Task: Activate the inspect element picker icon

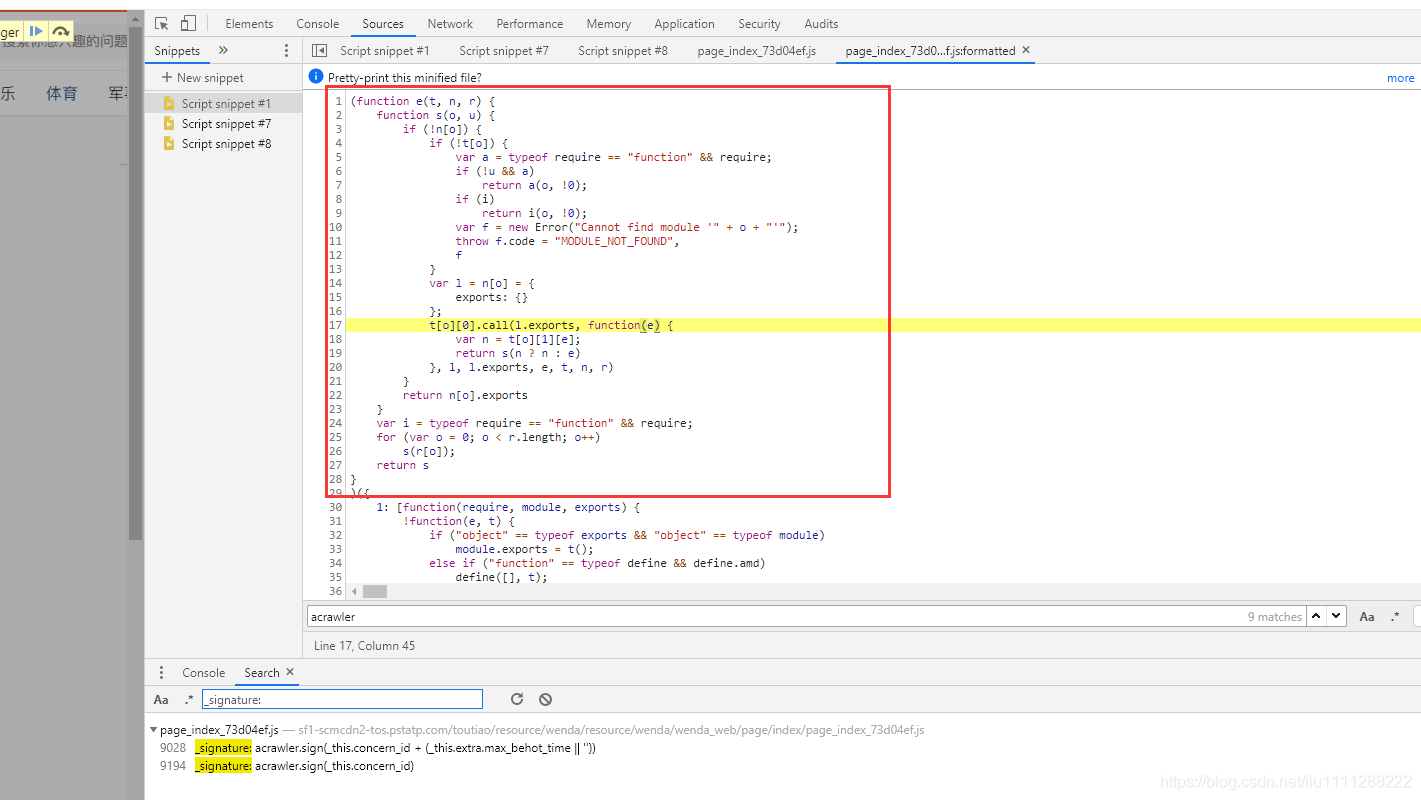Action: point(162,23)
